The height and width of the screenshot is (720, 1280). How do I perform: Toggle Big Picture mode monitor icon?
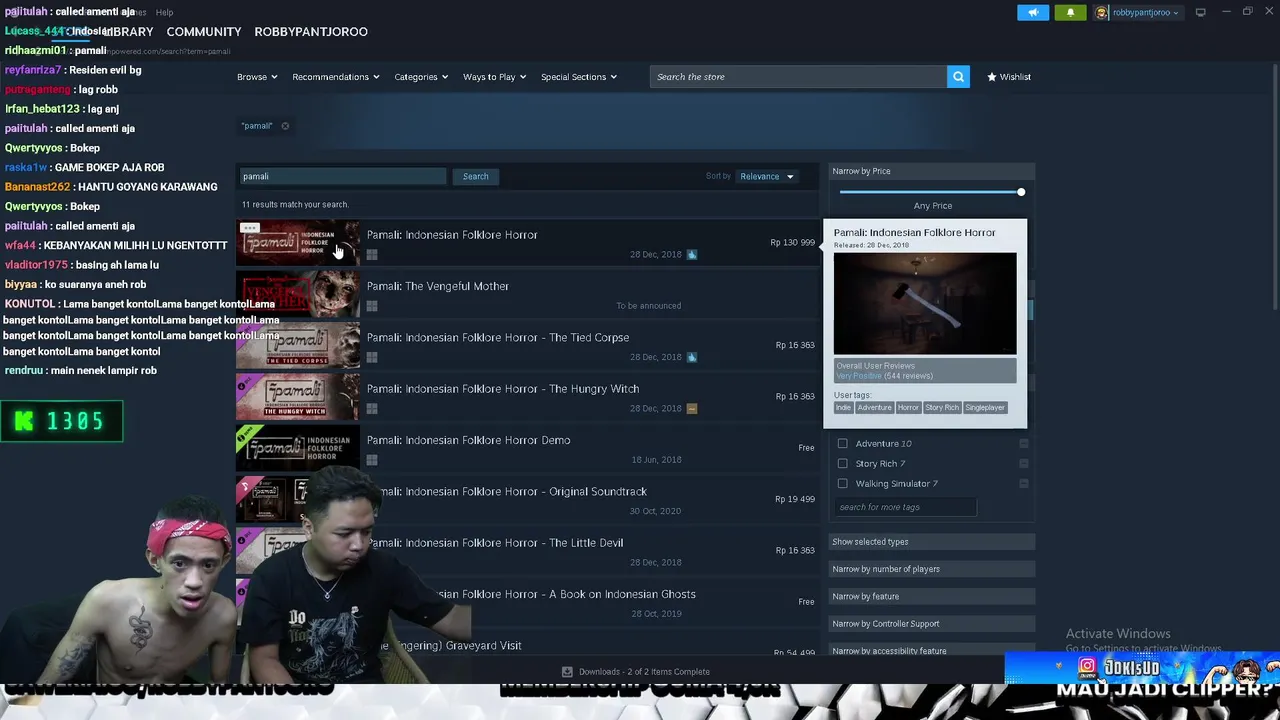[1200, 12]
